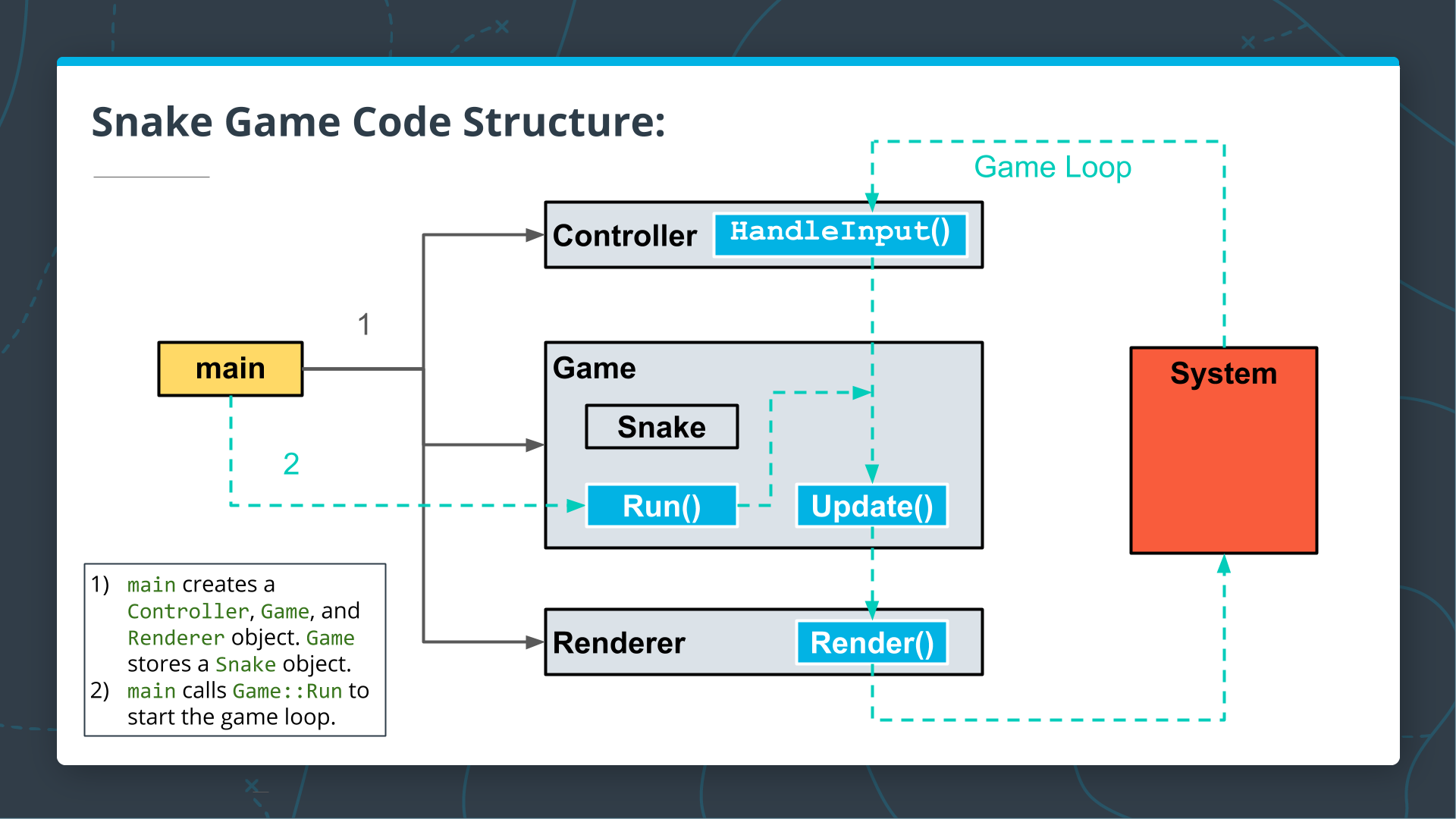Click the Run() function box
Screen dimensions: 1456x819
pyautogui.click(x=661, y=506)
